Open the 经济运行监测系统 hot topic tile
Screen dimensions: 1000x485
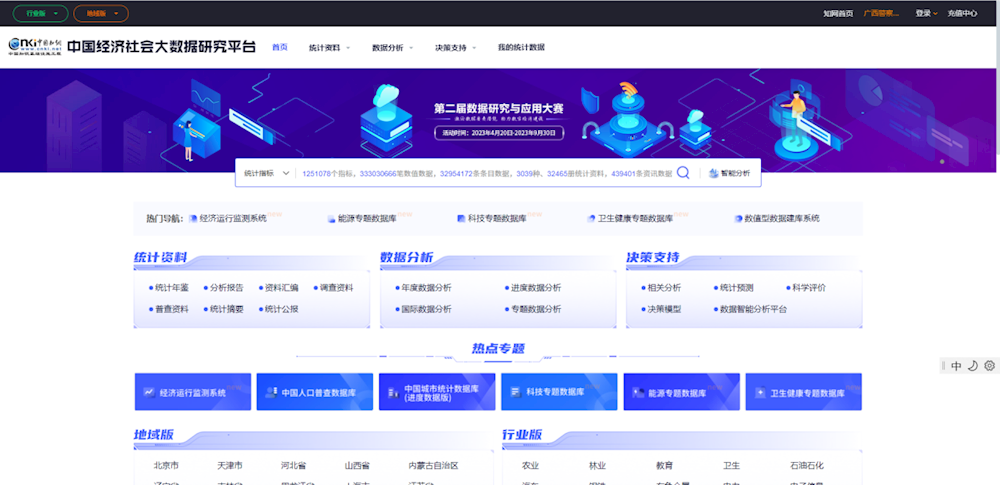(x=190, y=393)
